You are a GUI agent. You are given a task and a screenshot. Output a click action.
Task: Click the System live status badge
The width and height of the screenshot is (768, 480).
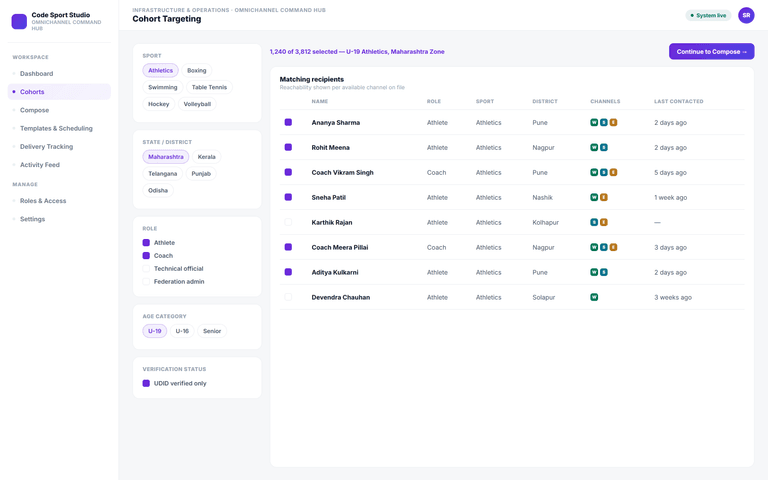tap(708, 15)
